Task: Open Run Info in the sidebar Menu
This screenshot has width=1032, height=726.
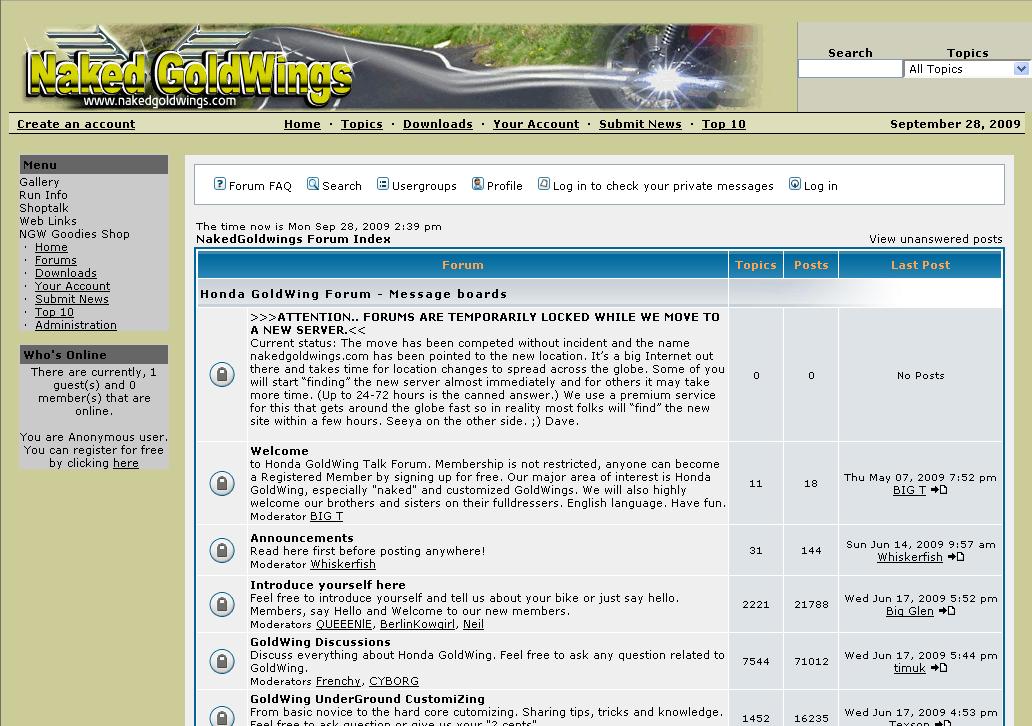Action: click(x=43, y=195)
